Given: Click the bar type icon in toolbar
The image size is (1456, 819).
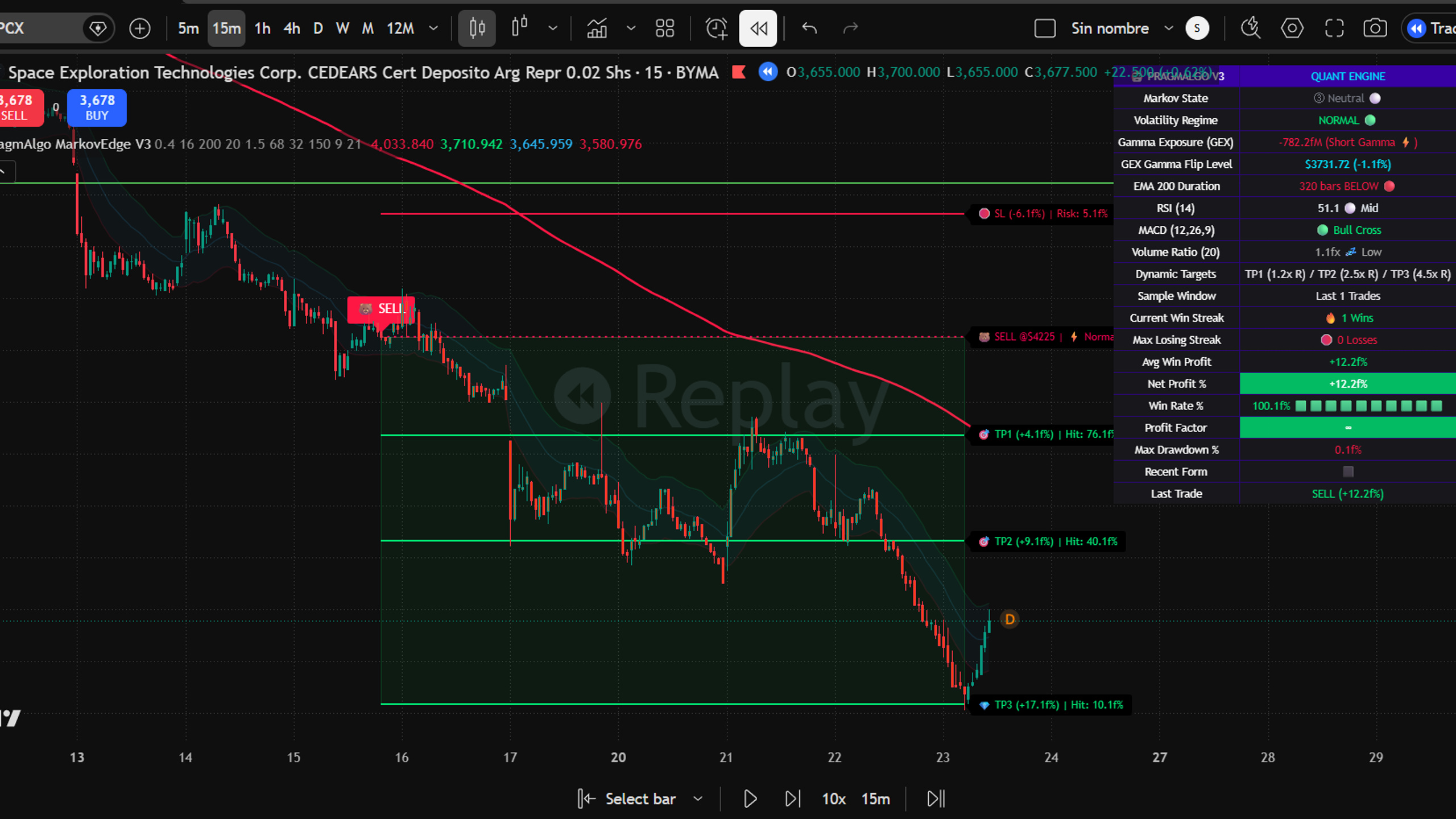Looking at the screenshot, I should coord(519,27).
